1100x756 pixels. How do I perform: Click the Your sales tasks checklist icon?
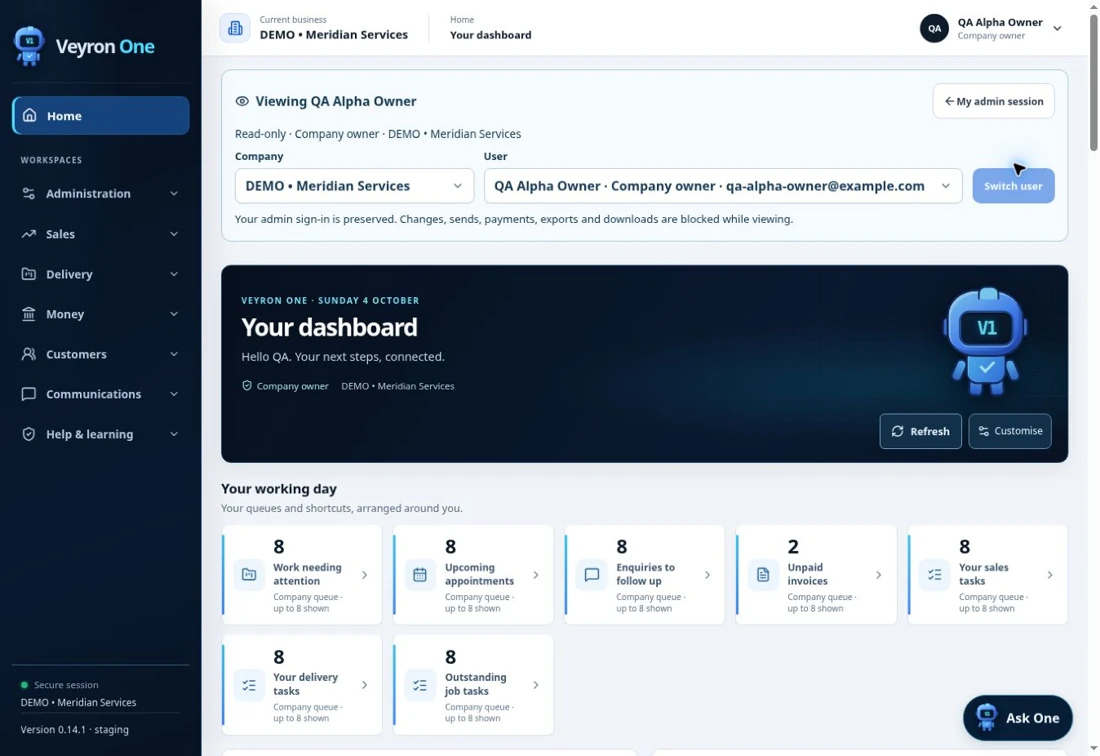pos(934,574)
